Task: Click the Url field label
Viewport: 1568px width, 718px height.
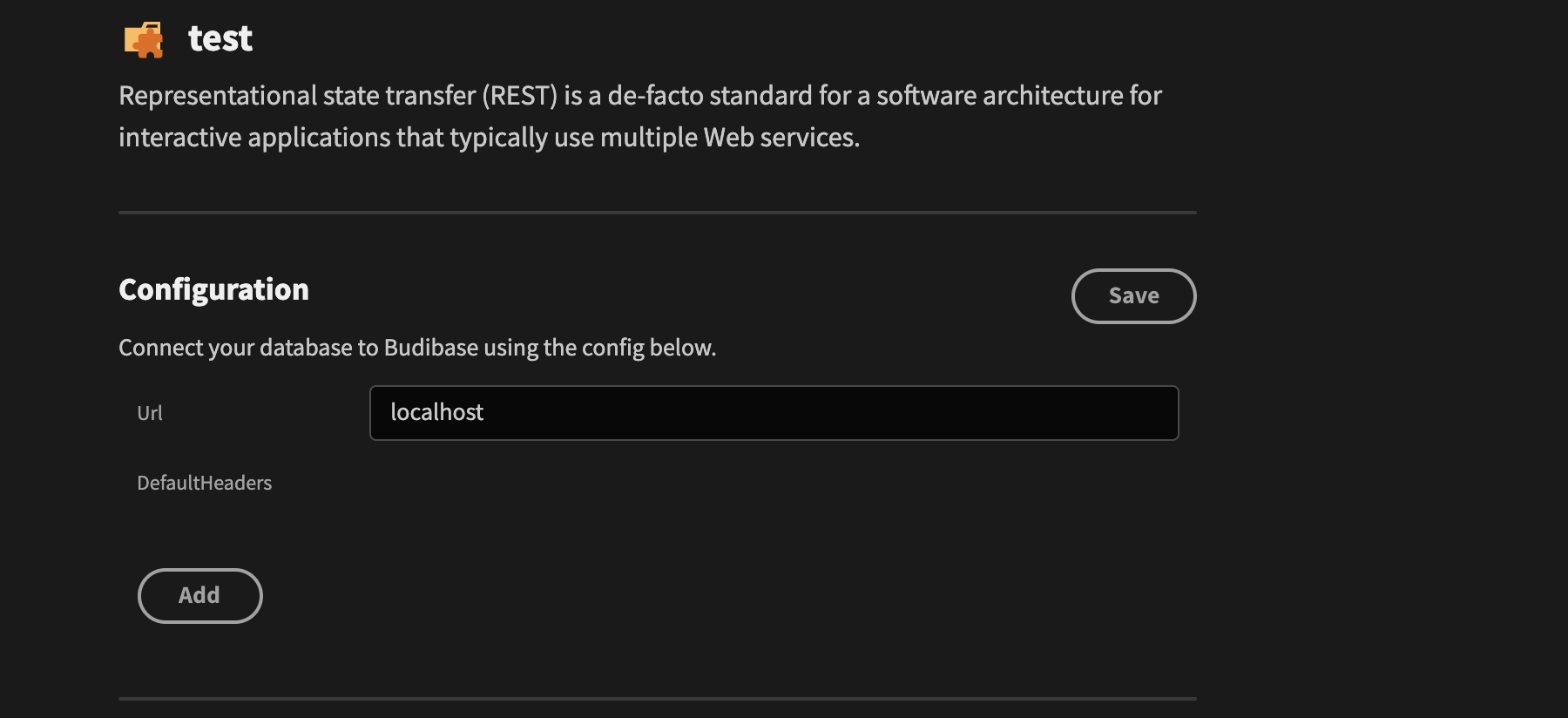Action: (150, 413)
